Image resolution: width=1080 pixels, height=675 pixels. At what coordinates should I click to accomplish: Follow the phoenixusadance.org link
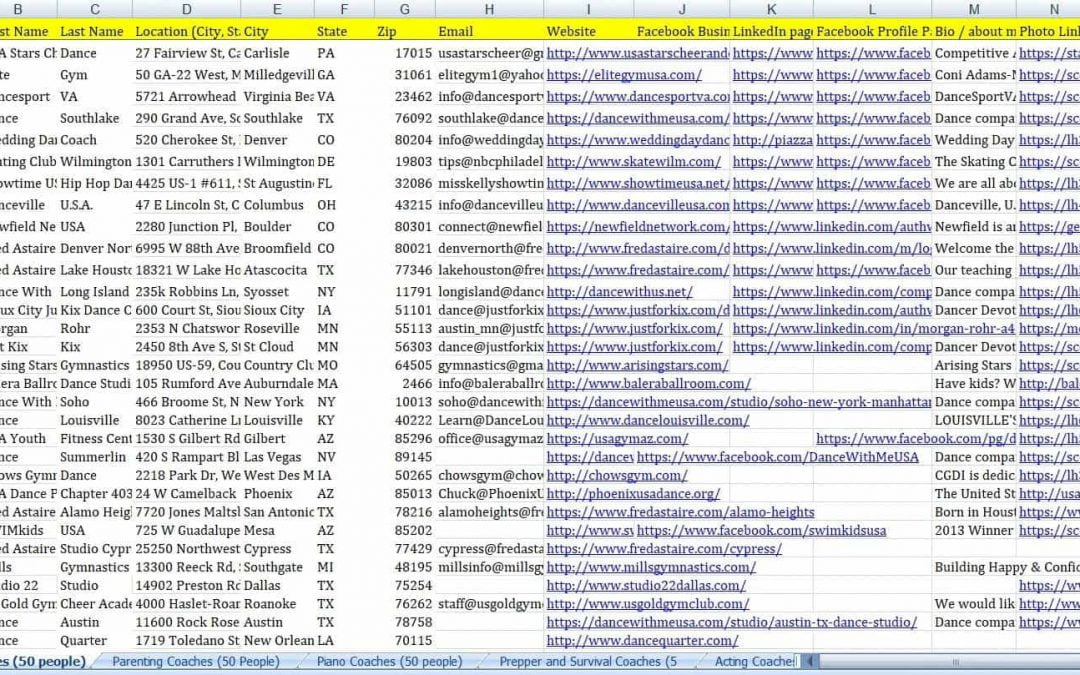[x=633, y=493]
